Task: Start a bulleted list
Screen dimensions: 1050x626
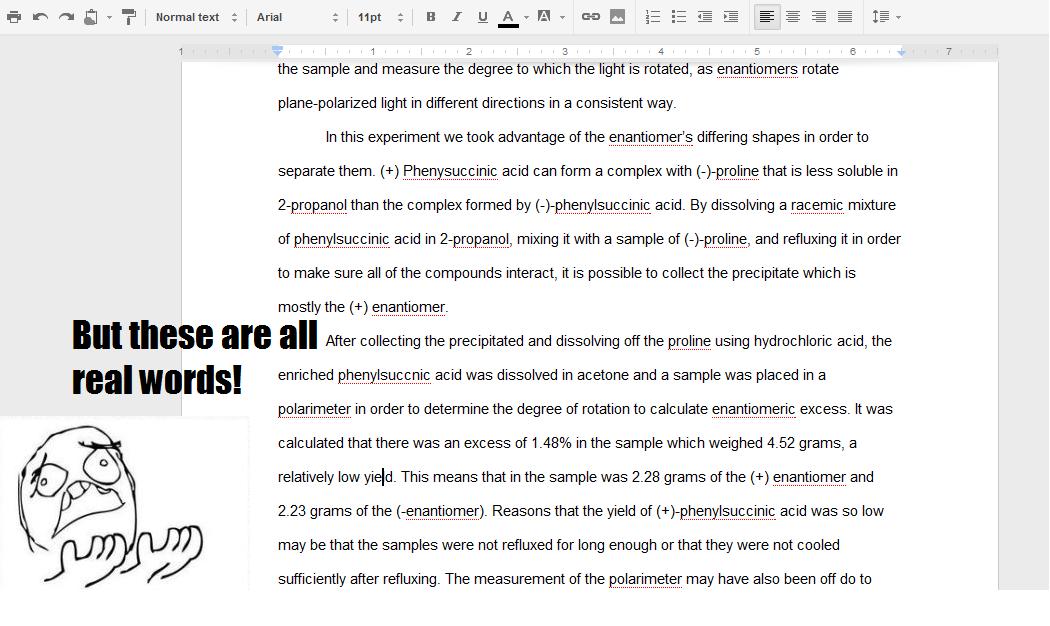Action: 679,17
